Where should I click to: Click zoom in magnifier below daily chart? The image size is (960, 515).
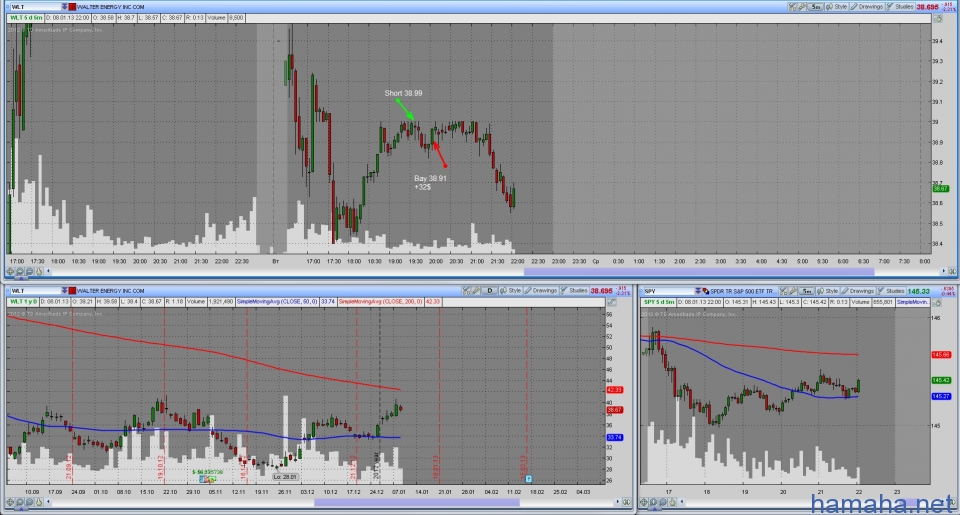click(x=20, y=502)
